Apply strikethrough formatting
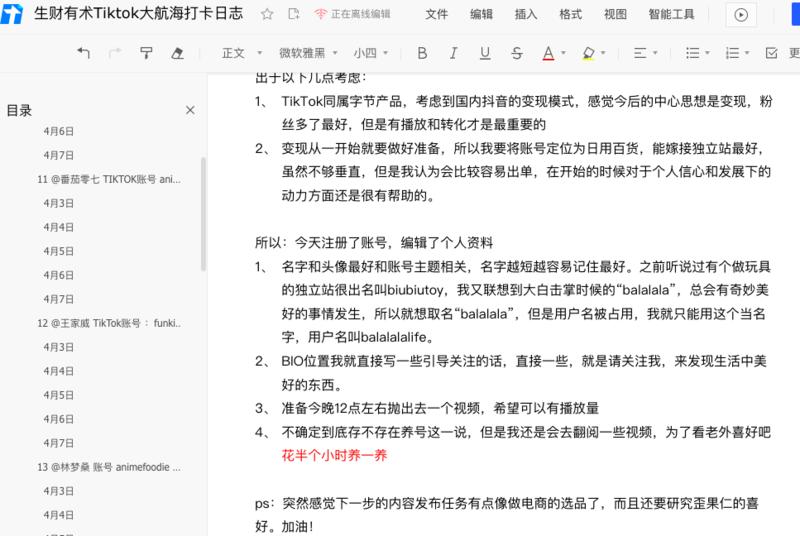This screenshot has width=800, height=536. (x=516, y=53)
